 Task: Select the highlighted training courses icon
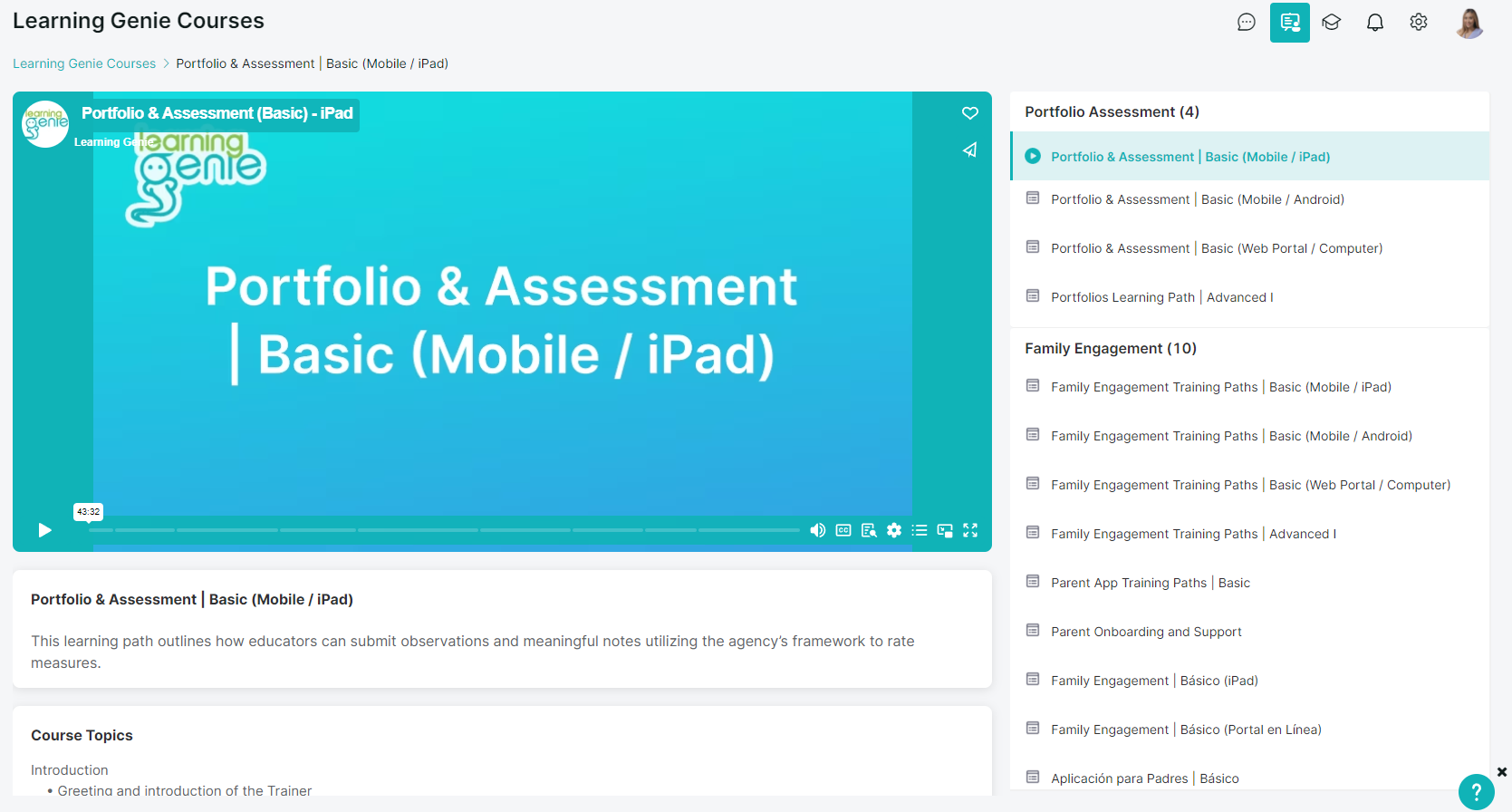click(1290, 22)
